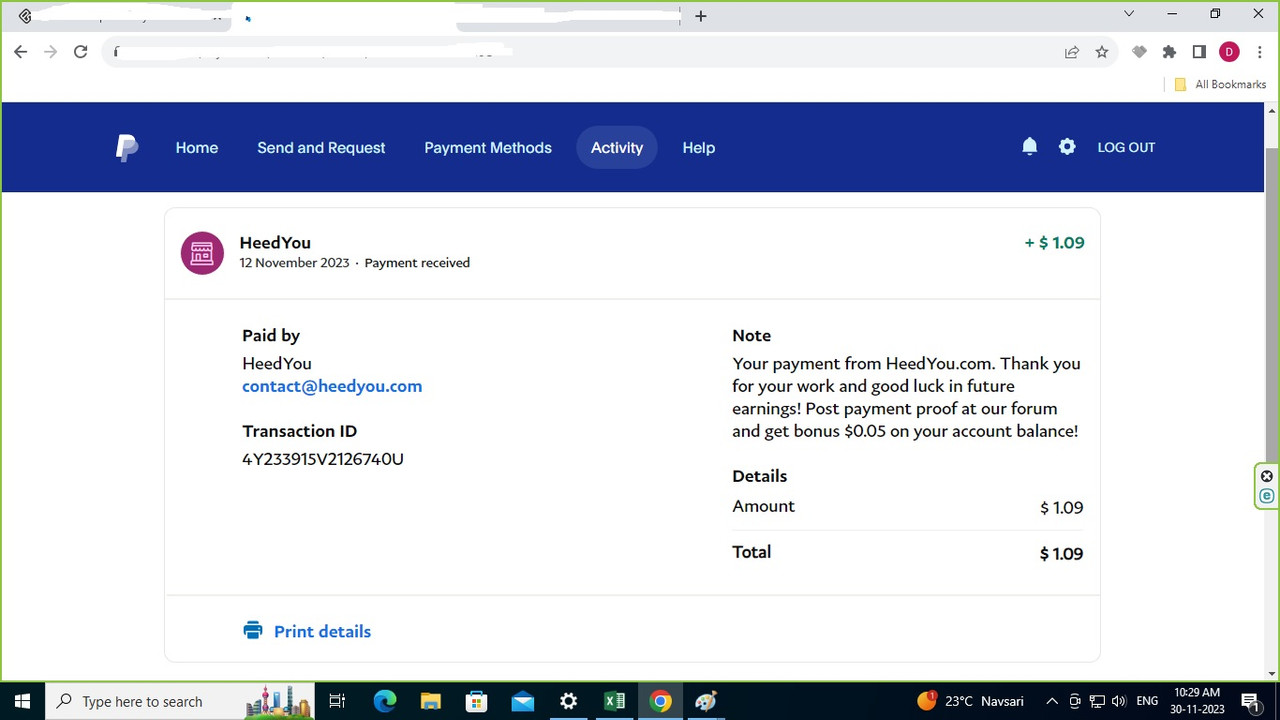Screen dimensions: 1280x720
Task: Click the Chrome icon on the taskbar
Action: [x=660, y=701]
